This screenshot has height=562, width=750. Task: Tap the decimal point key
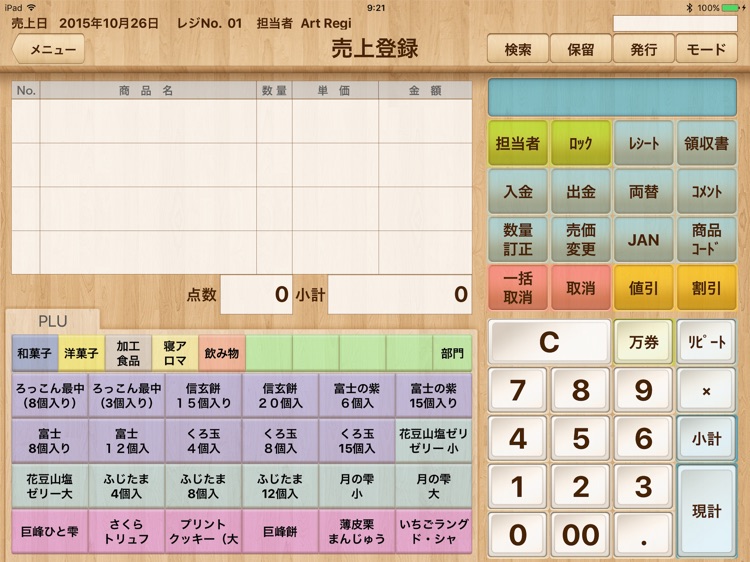643,535
